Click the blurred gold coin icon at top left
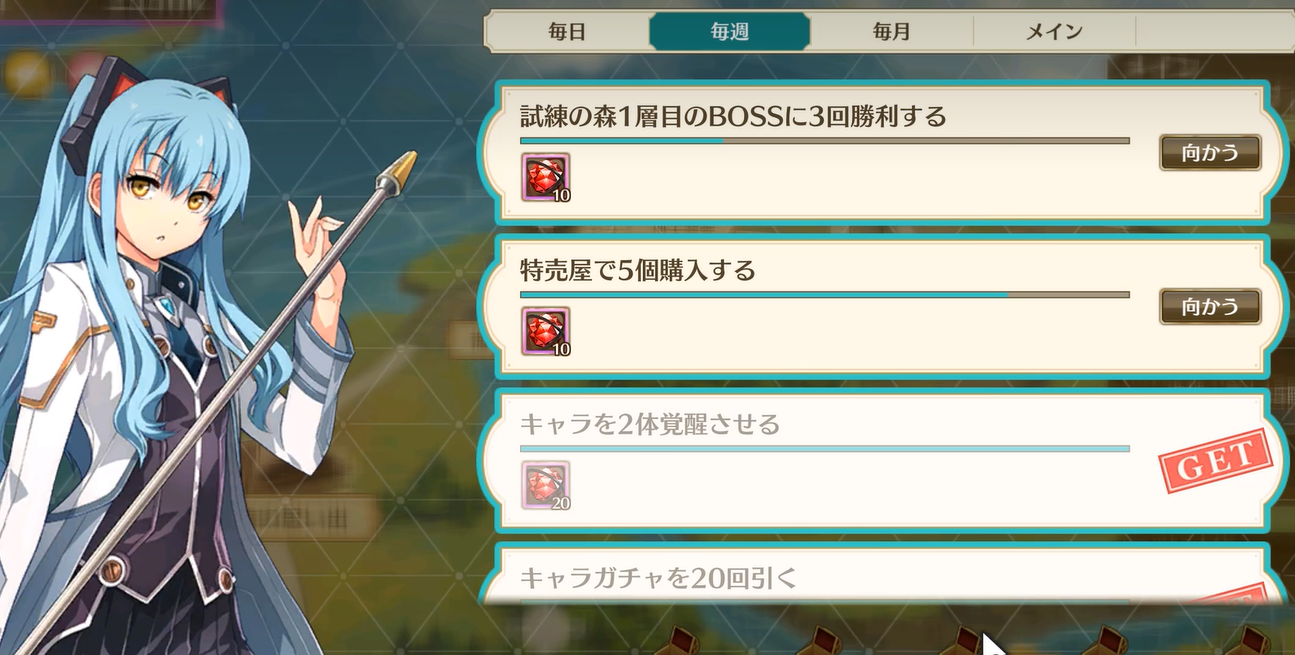The height and width of the screenshot is (655, 1295). pos(26,73)
